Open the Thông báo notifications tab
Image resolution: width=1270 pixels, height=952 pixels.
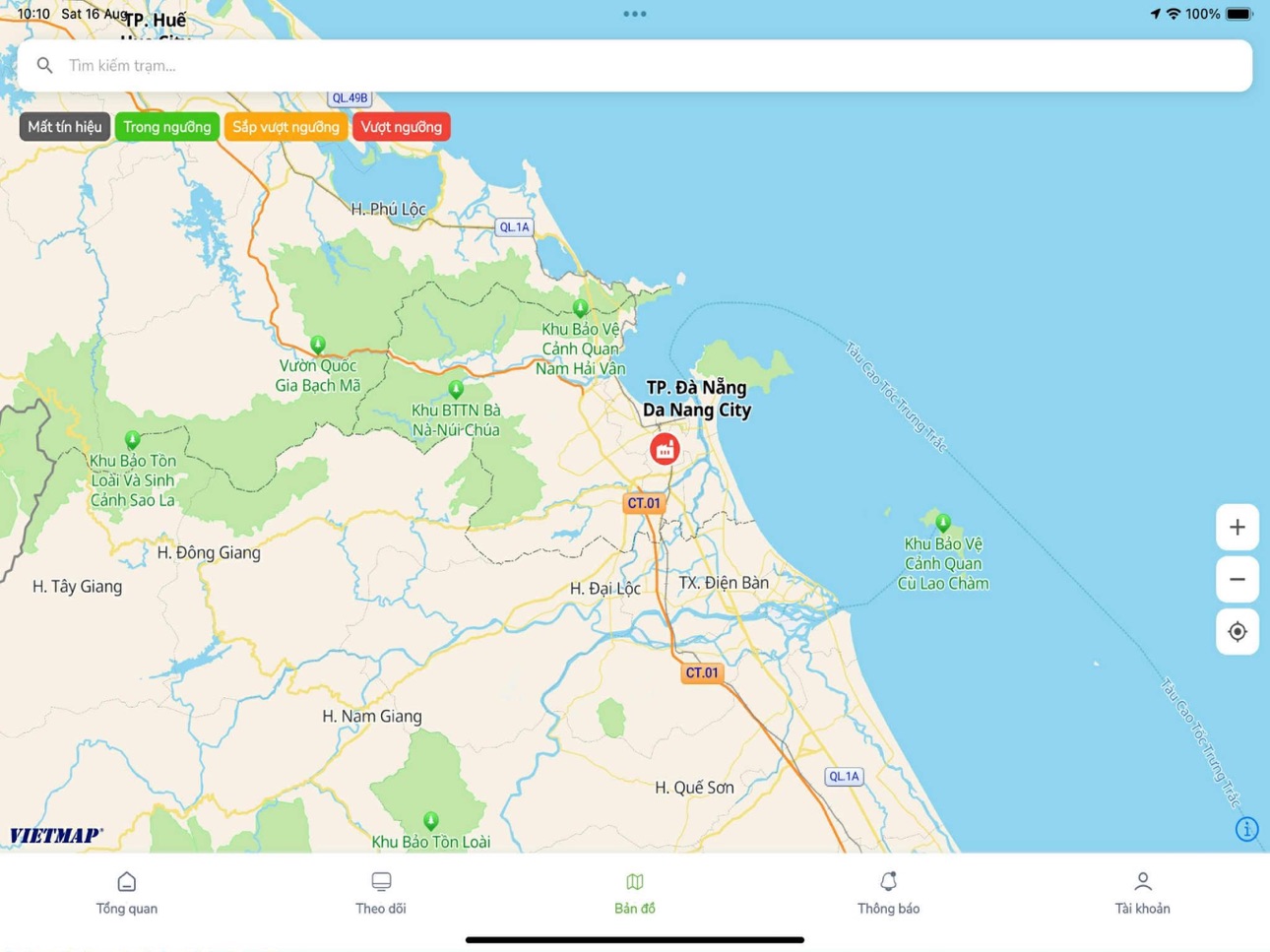tap(889, 893)
